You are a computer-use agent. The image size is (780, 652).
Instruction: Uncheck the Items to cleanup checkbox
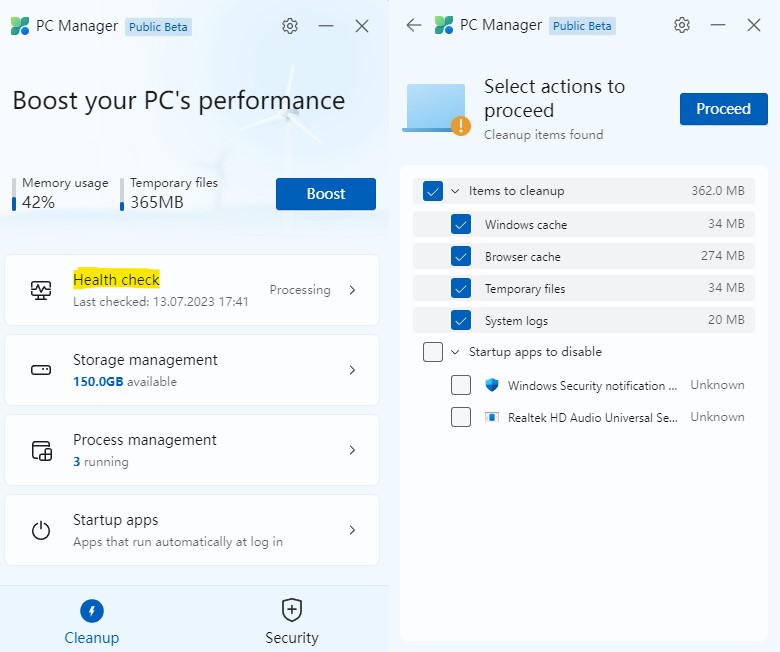(x=433, y=191)
